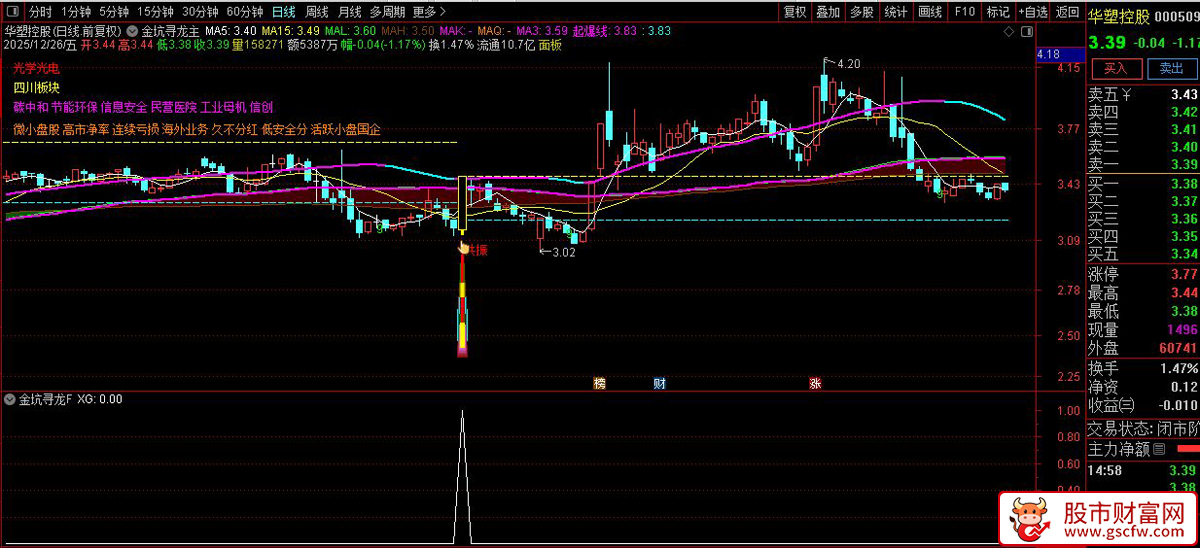
Task: Click the 涨停 3.77 limit-up value
Action: (1184, 275)
